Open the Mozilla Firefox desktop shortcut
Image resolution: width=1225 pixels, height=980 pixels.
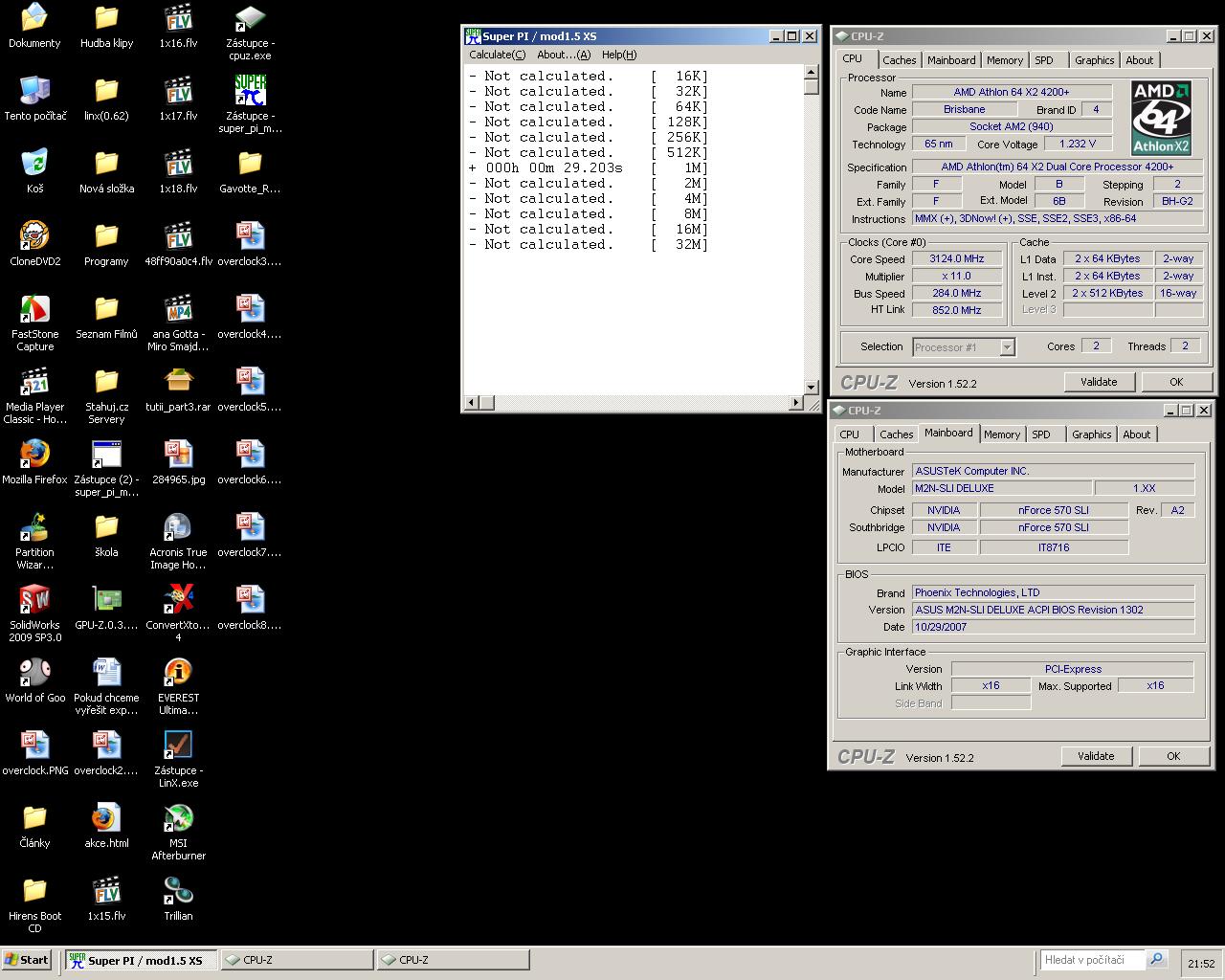tap(34, 463)
